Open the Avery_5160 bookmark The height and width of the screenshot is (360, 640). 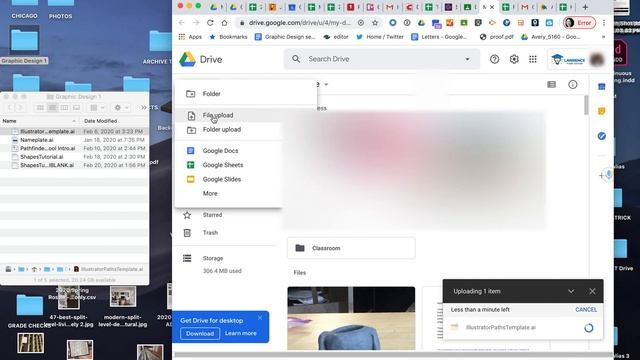pos(551,37)
